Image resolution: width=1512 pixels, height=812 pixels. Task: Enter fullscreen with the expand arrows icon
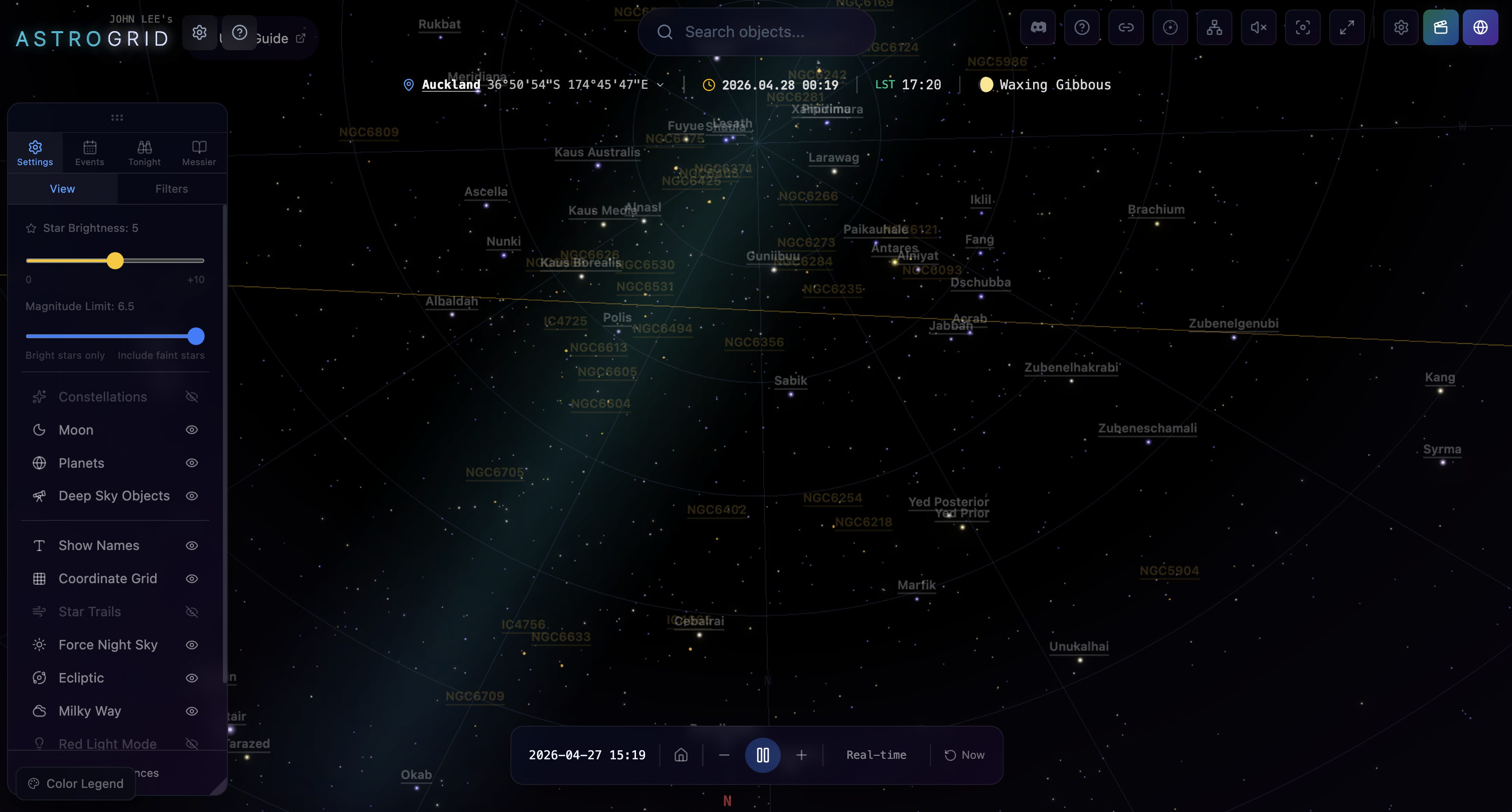pyautogui.click(x=1346, y=27)
